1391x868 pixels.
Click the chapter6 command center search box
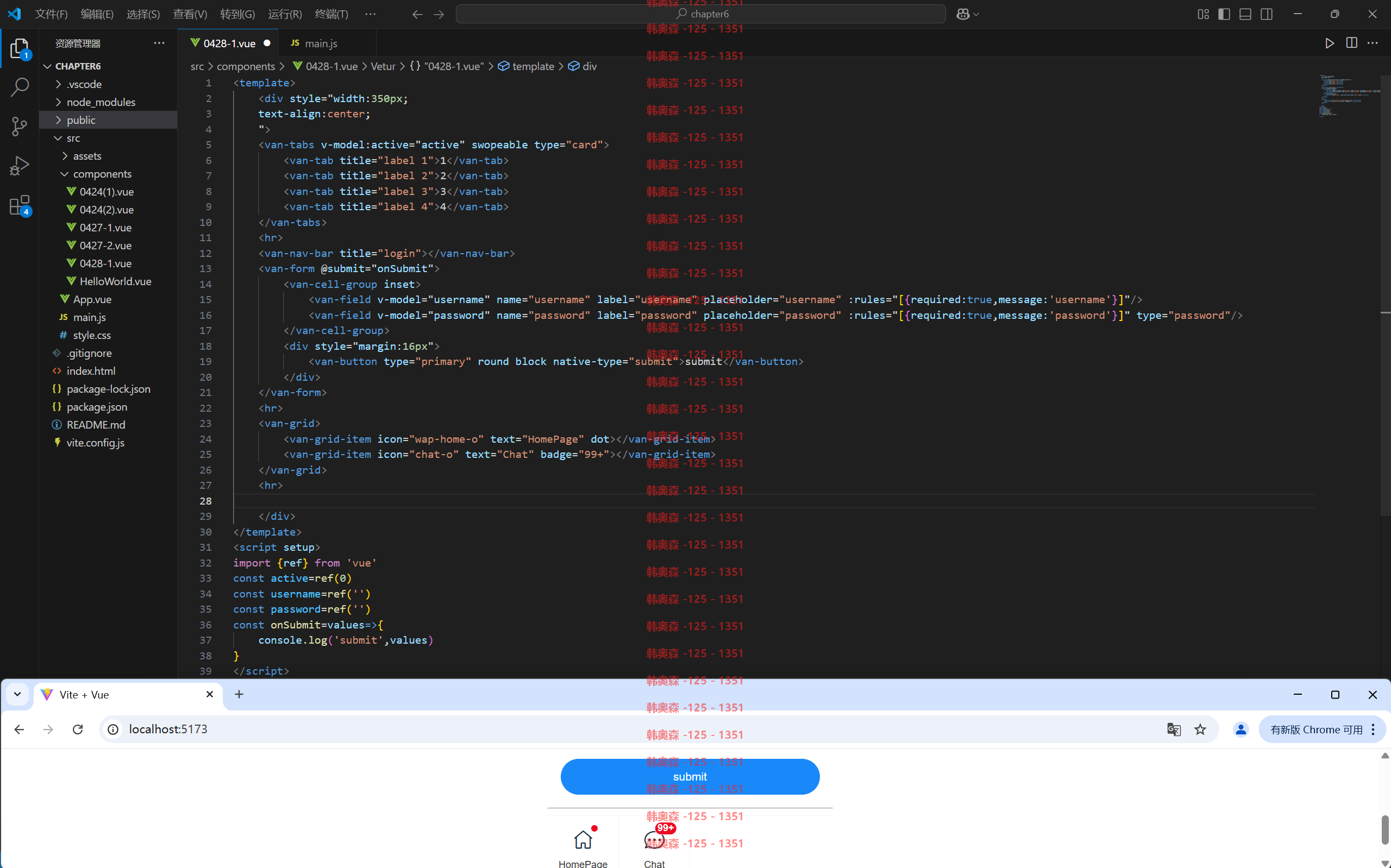(700, 14)
